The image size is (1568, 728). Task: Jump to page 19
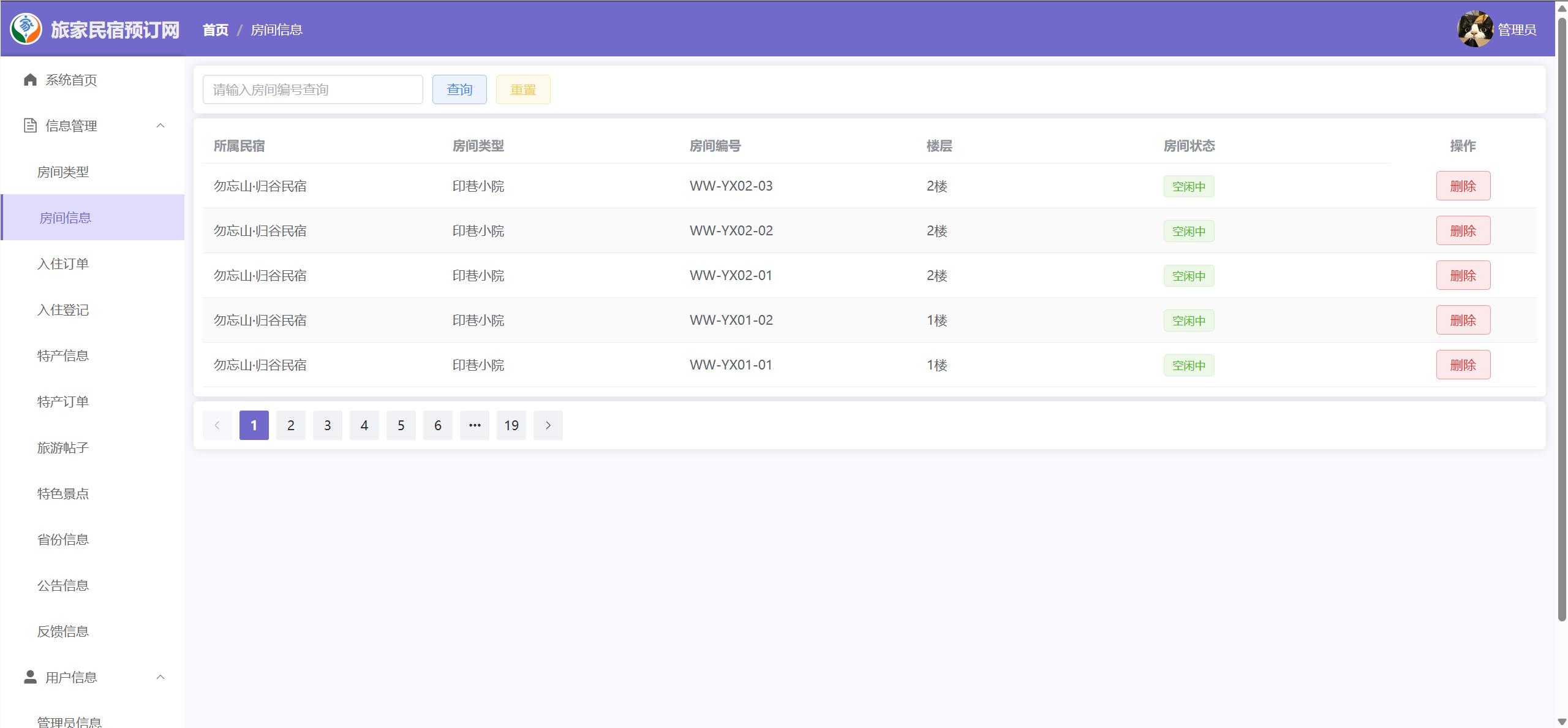511,425
